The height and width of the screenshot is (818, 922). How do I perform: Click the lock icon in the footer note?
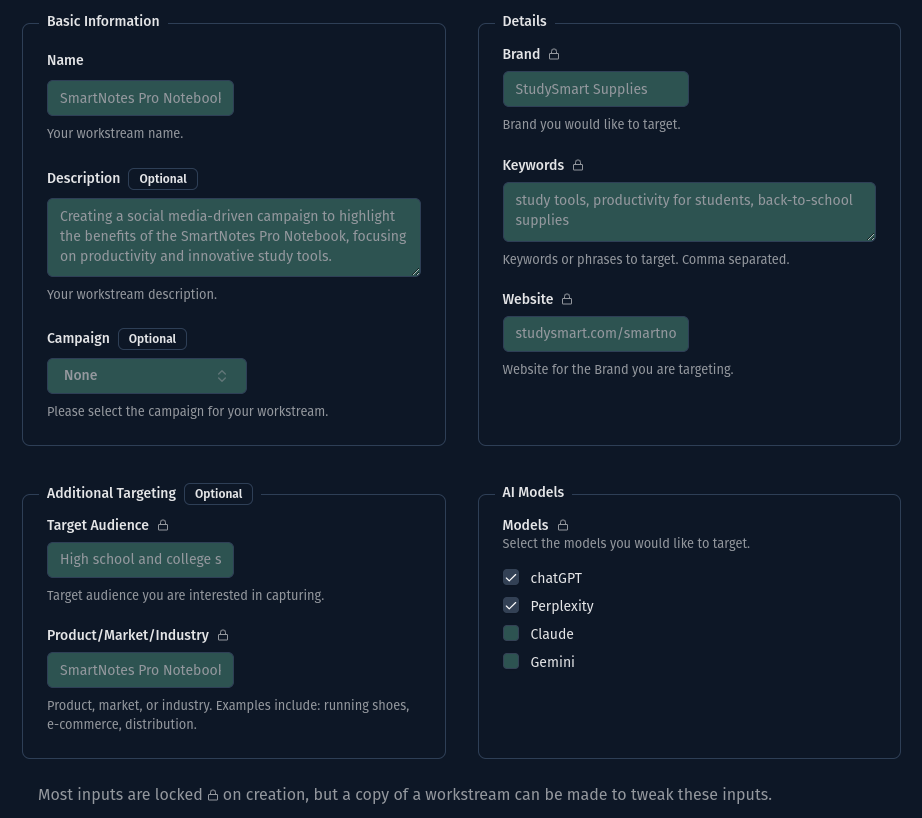[212, 796]
